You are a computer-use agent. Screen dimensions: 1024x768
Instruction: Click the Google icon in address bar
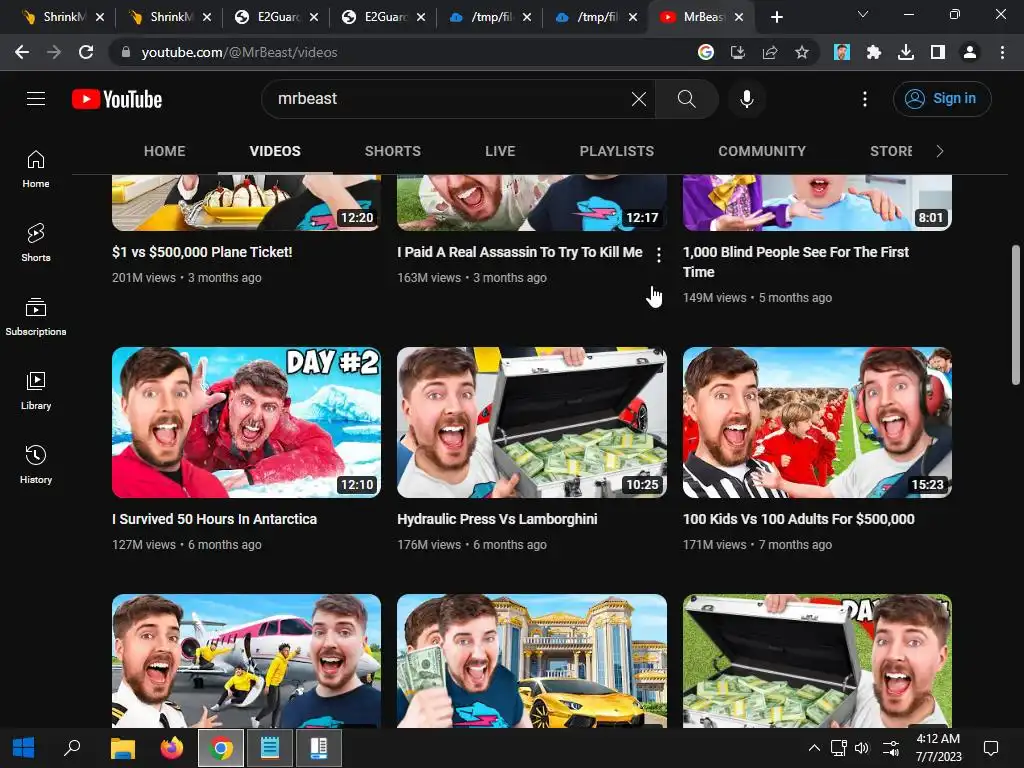pyautogui.click(x=705, y=52)
